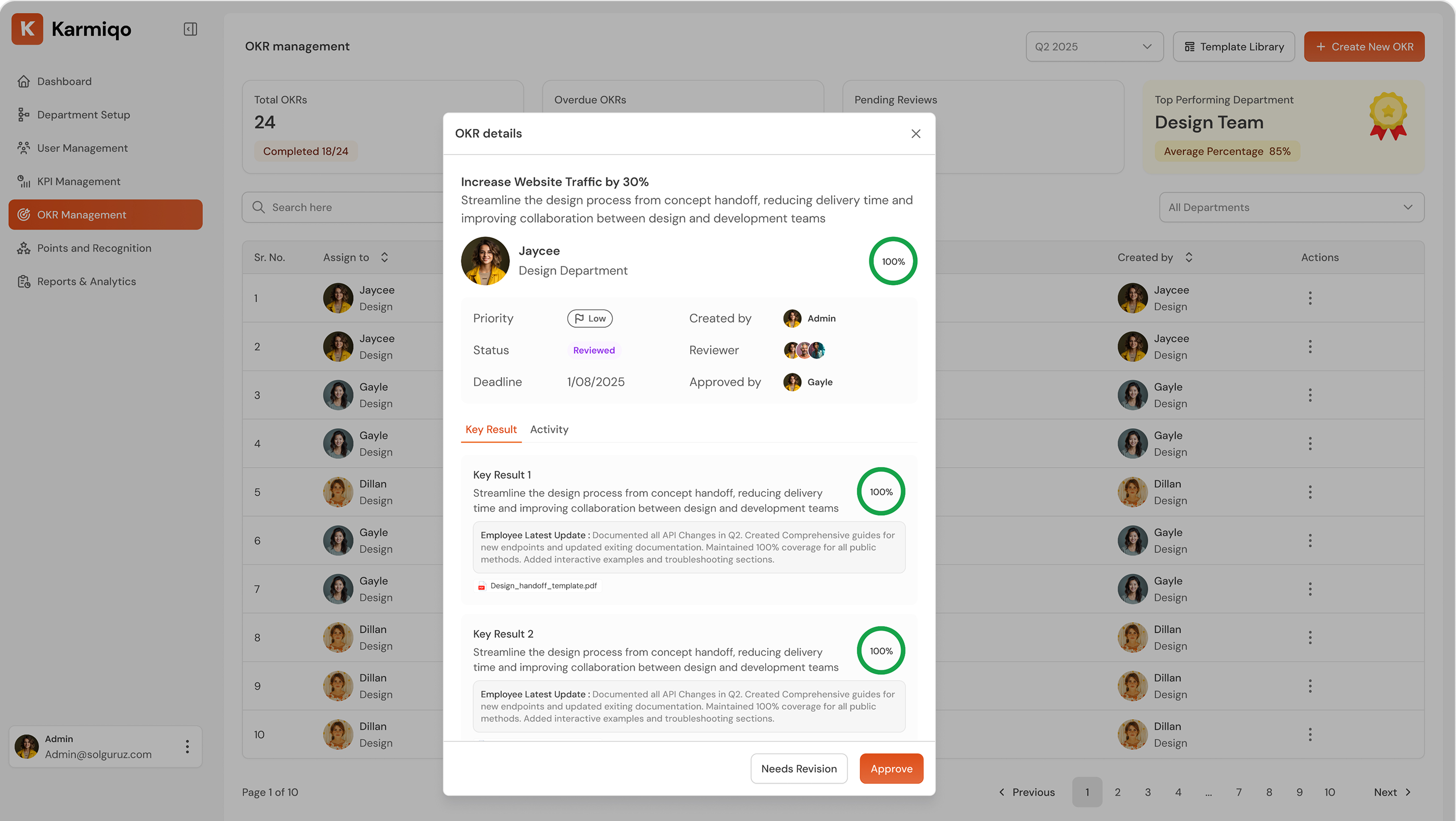Image resolution: width=1456 pixels, height=821 pixels.
Task: Open actions menu for row 6
Action: coord(1310,541)
